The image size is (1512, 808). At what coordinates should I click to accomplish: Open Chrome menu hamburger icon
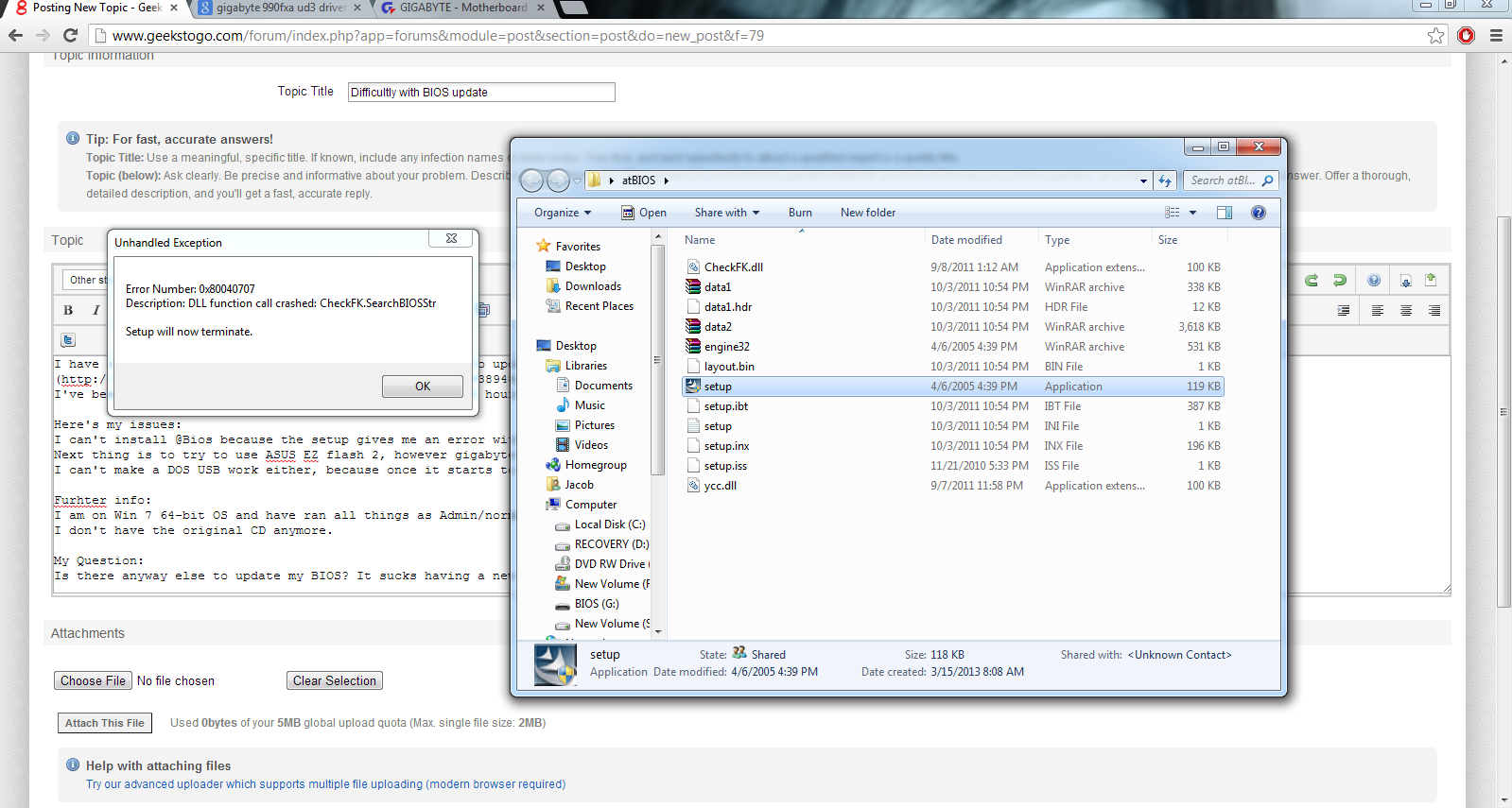click(x=1496, y=35)
